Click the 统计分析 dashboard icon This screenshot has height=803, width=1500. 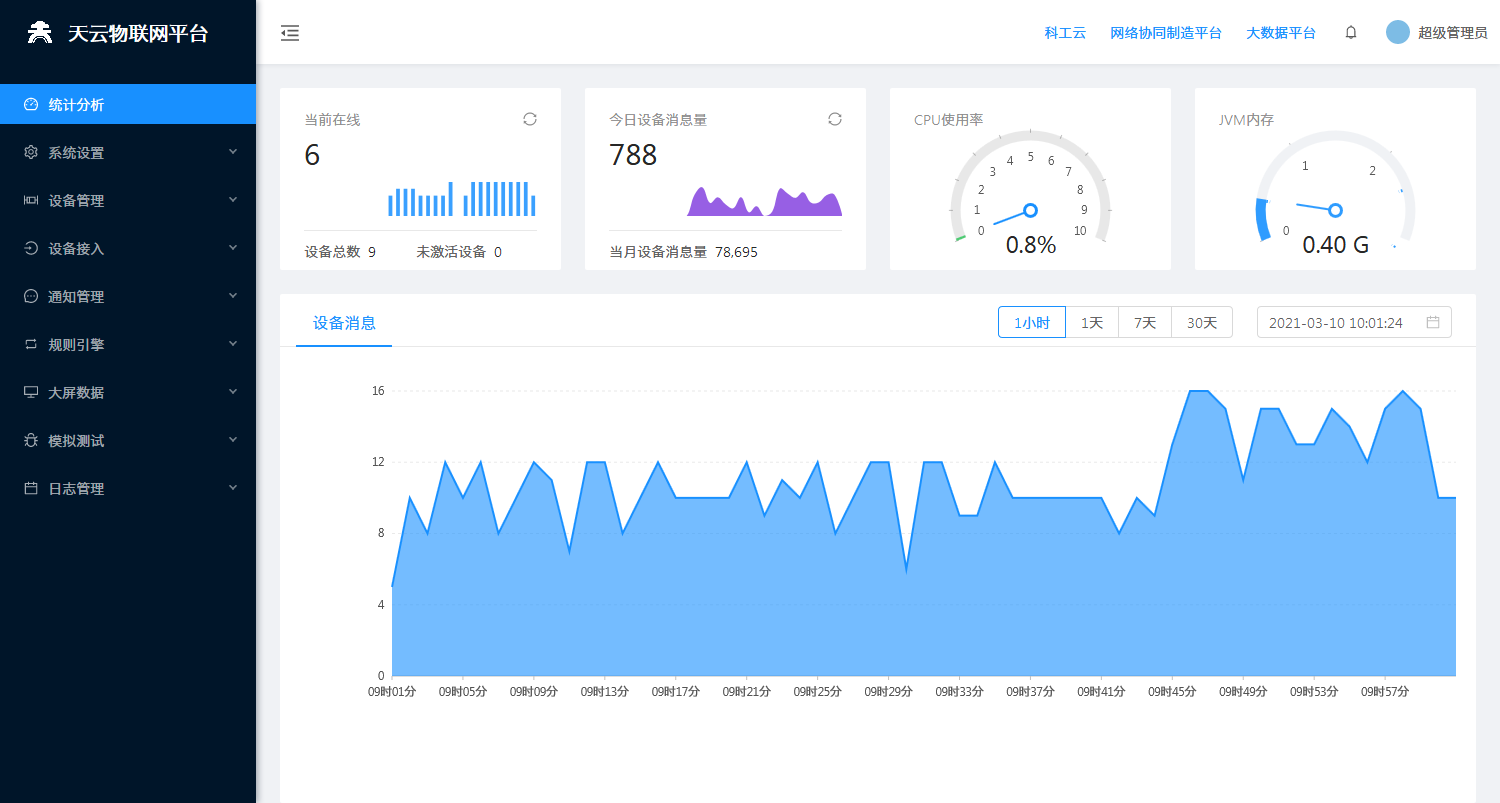pos(31,104)
